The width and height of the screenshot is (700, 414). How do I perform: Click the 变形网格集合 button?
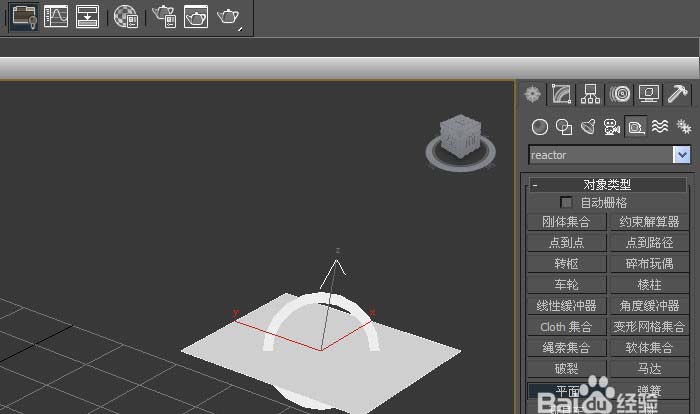pyautogui.click(x=650, y=327)
